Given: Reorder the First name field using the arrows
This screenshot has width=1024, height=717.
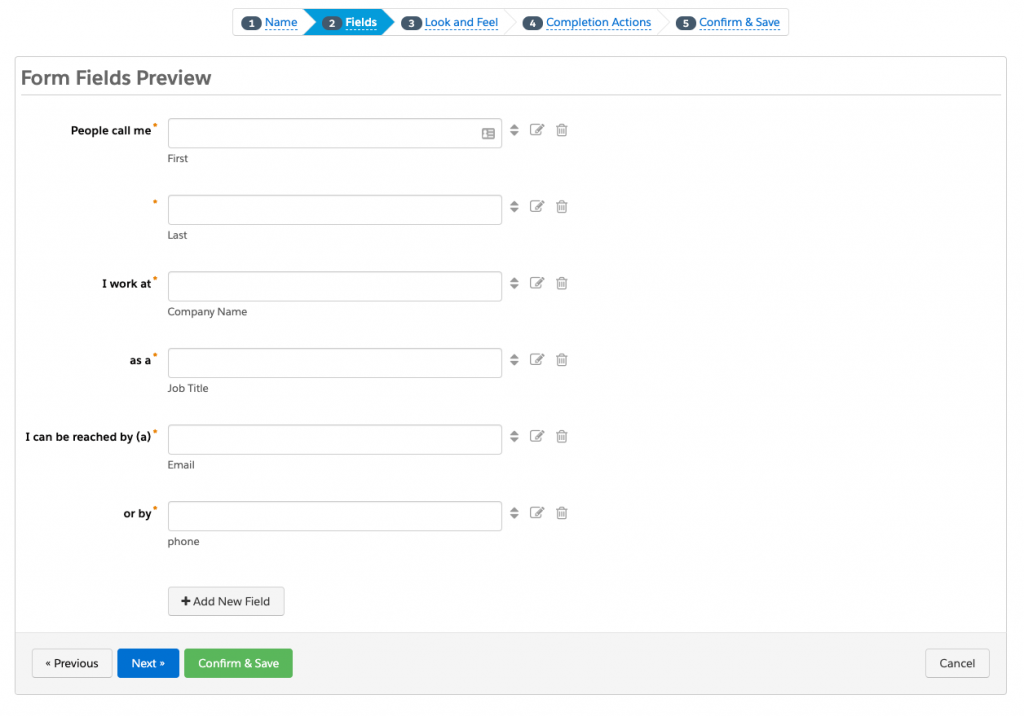Looking at the screenshot, I should [x=513, y=129].
